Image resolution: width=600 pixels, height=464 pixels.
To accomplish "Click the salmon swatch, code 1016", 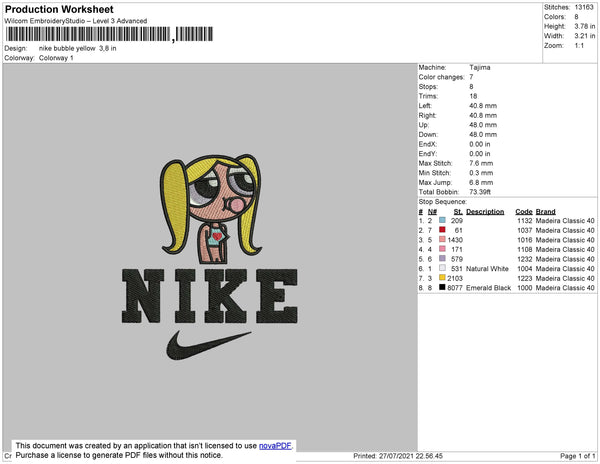I will tap(442, 239).
